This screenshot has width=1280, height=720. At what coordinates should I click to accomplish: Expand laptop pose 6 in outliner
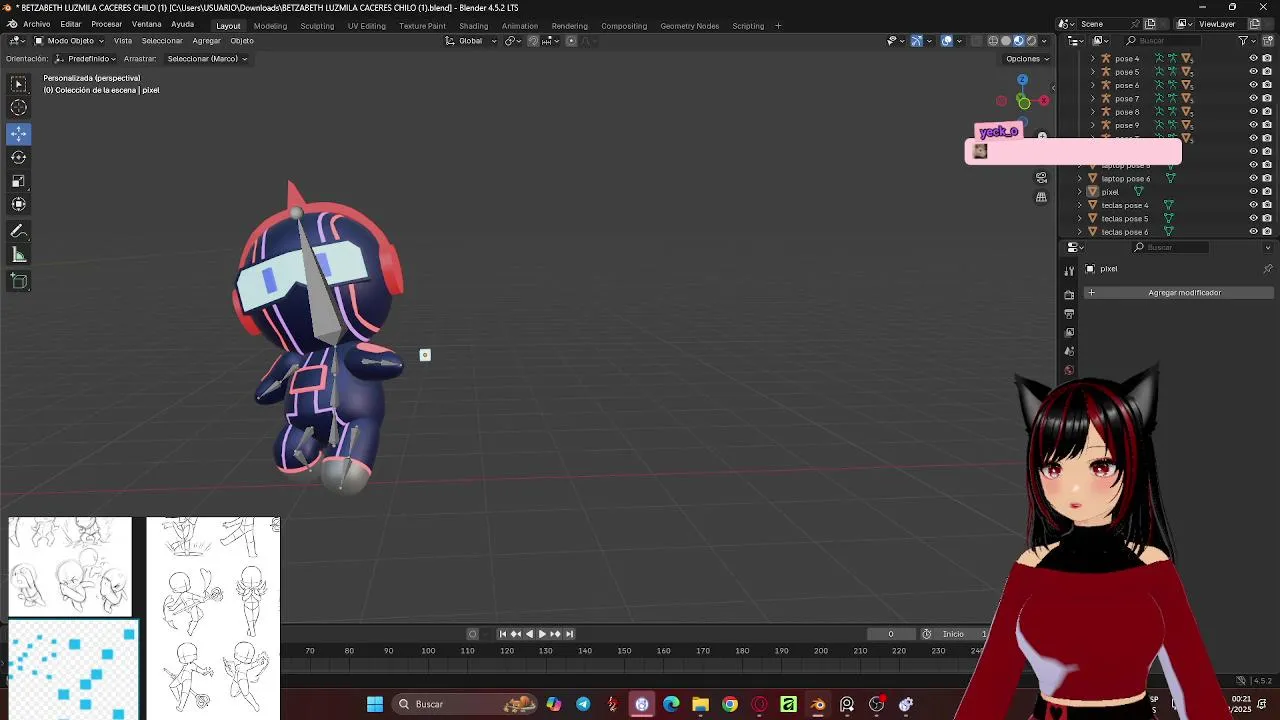pos(1080,179)
